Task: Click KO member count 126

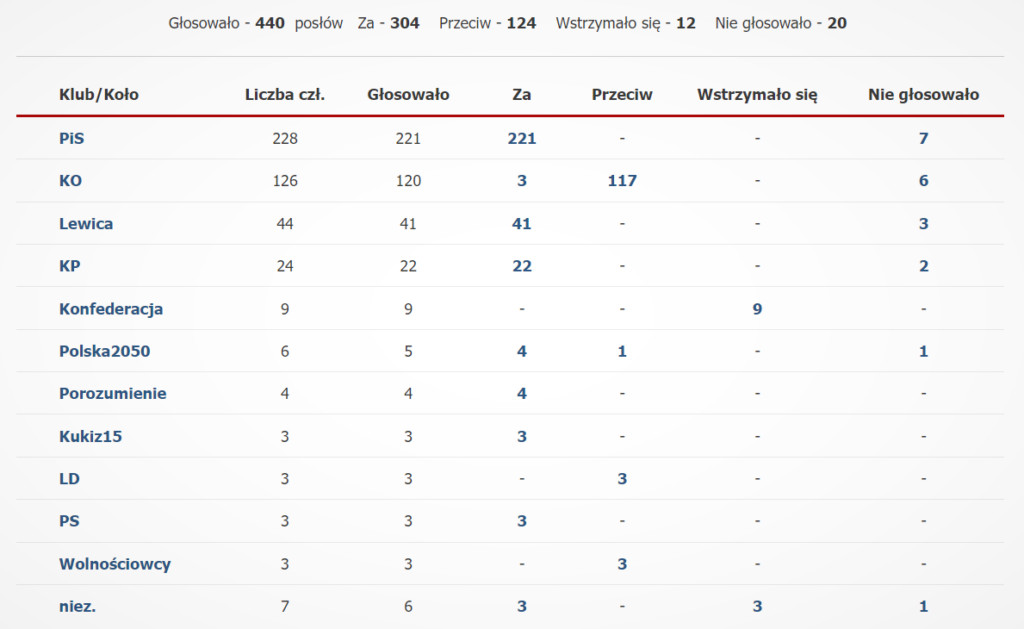Action: (x=285, y=181)
